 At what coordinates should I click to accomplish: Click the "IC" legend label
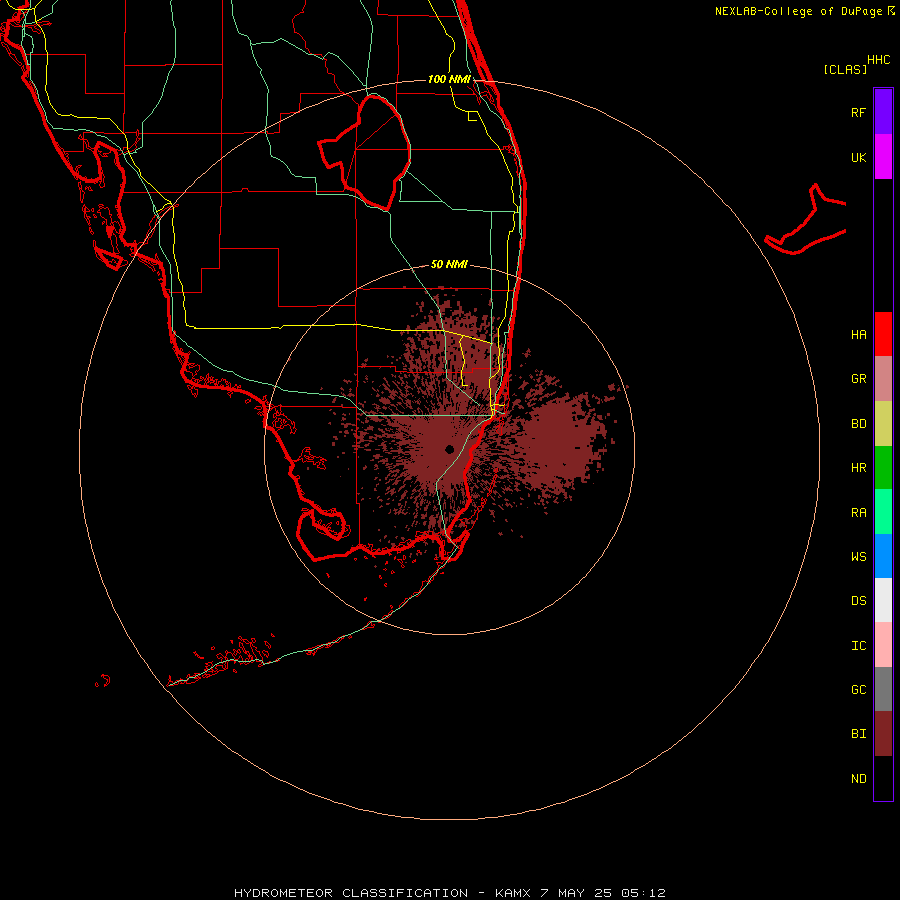point(858,646)
